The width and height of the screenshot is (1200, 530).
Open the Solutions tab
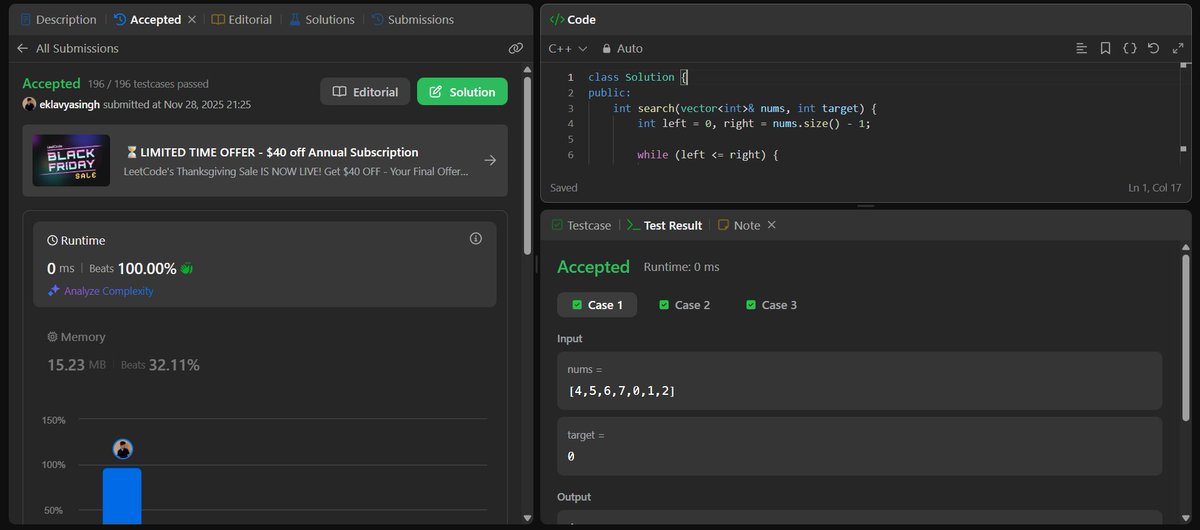pos(323,19)
